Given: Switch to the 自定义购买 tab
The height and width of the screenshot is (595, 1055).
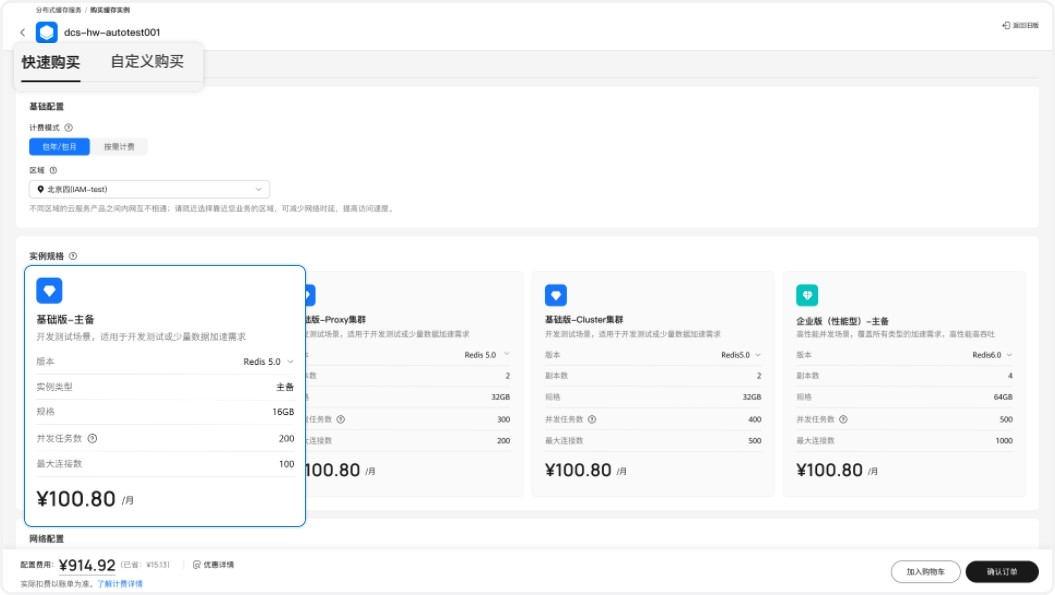Looking at the screenshot, I should [x=147, y=62].
